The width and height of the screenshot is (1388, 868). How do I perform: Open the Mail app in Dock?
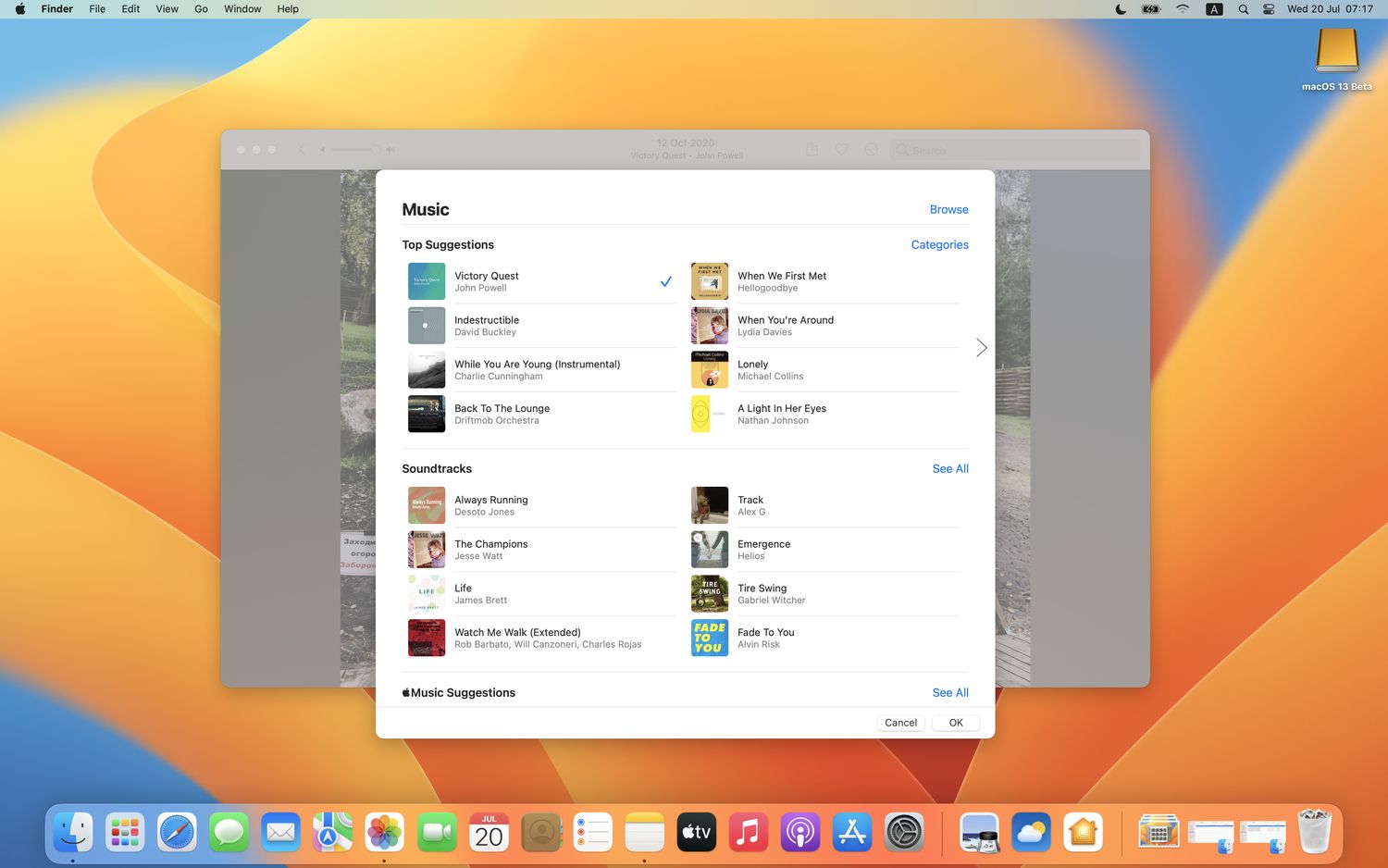tap(280, 833)
